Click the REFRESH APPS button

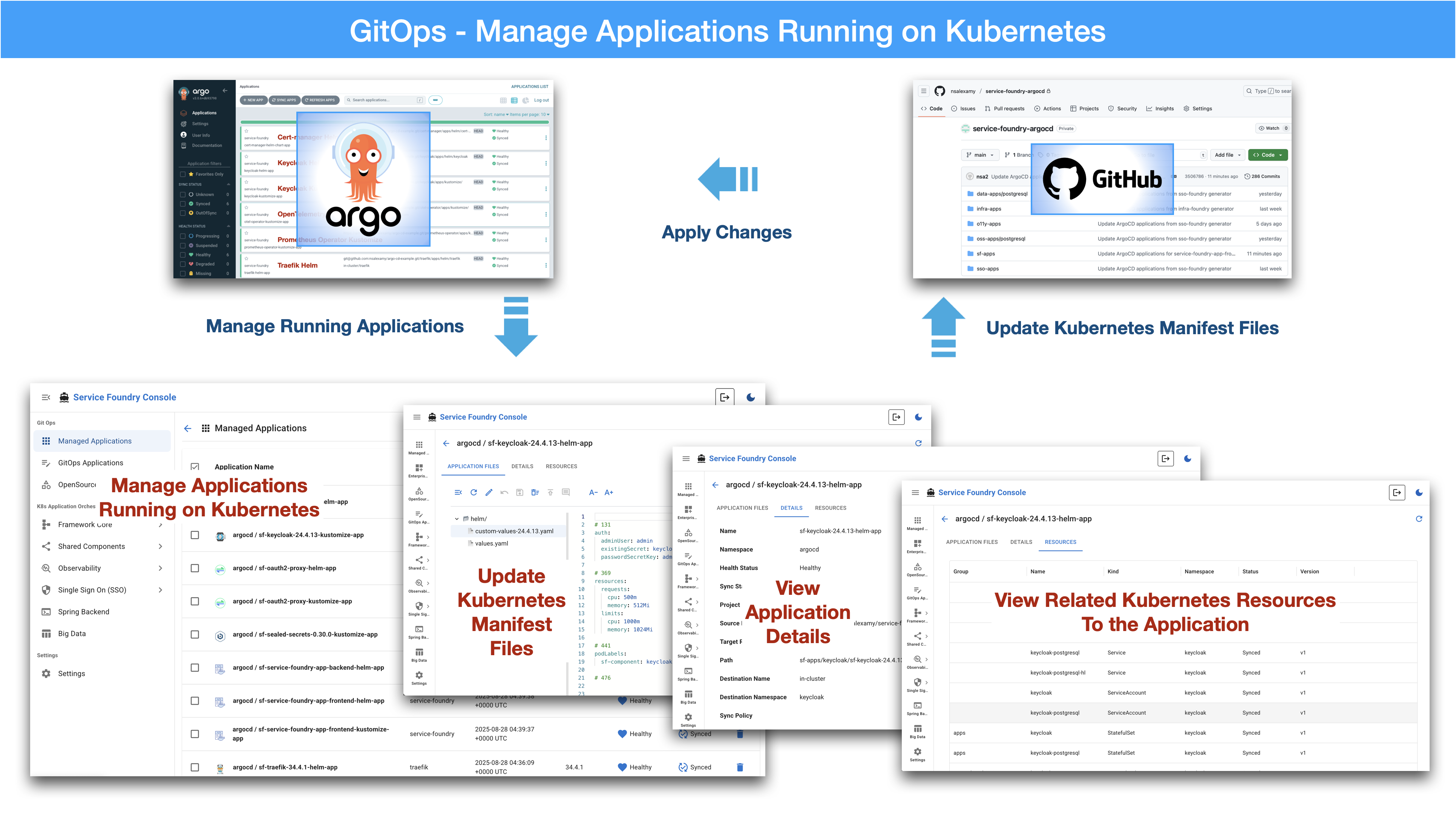pos(320,100)
